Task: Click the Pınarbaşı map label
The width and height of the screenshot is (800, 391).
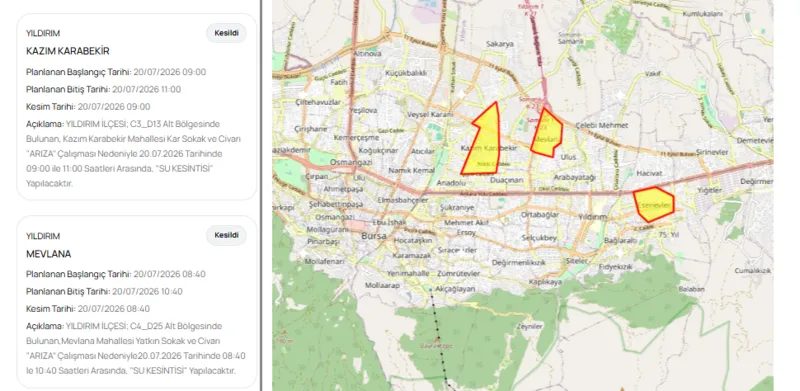Action: tap(323, 241)
